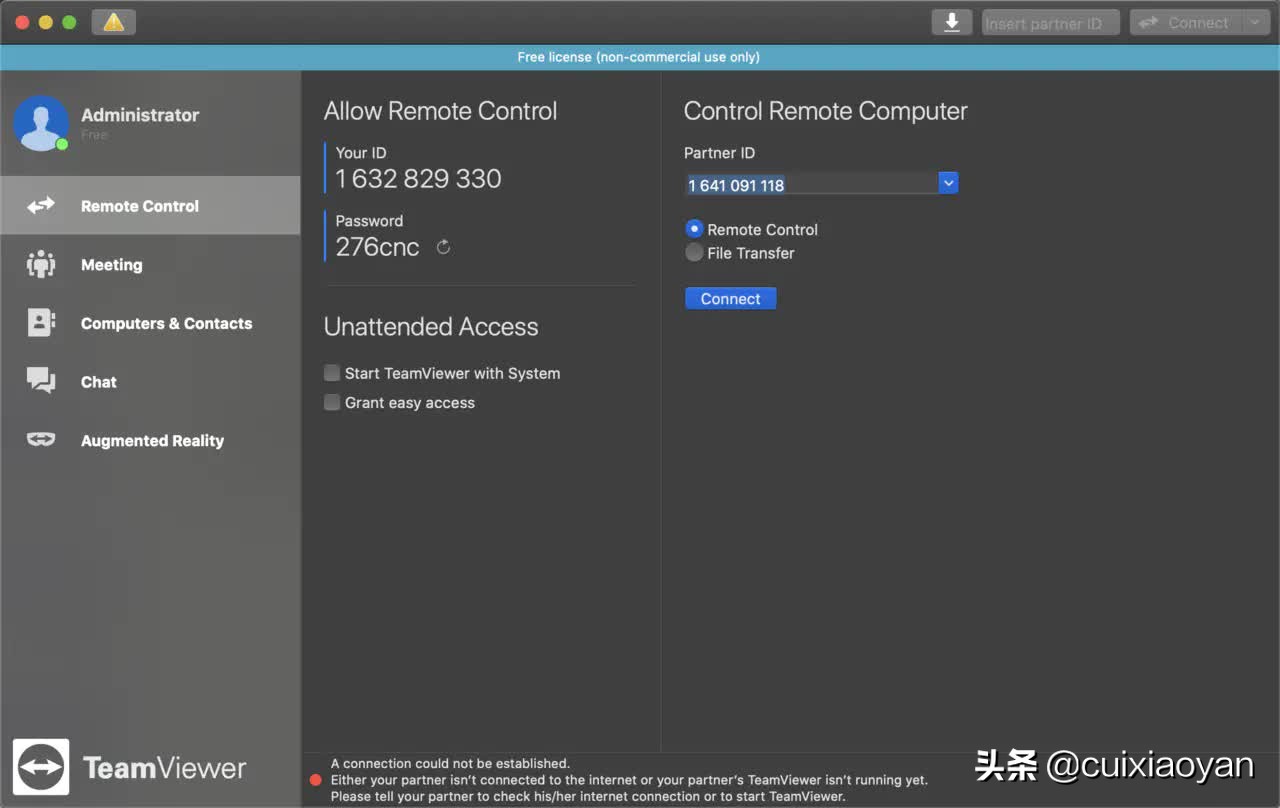Click the TeamViewer logo at bottom left

point(41,767)
